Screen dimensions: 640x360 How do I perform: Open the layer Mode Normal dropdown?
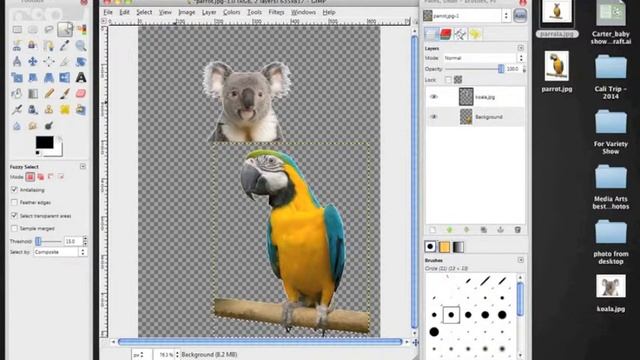pos(483,58)
